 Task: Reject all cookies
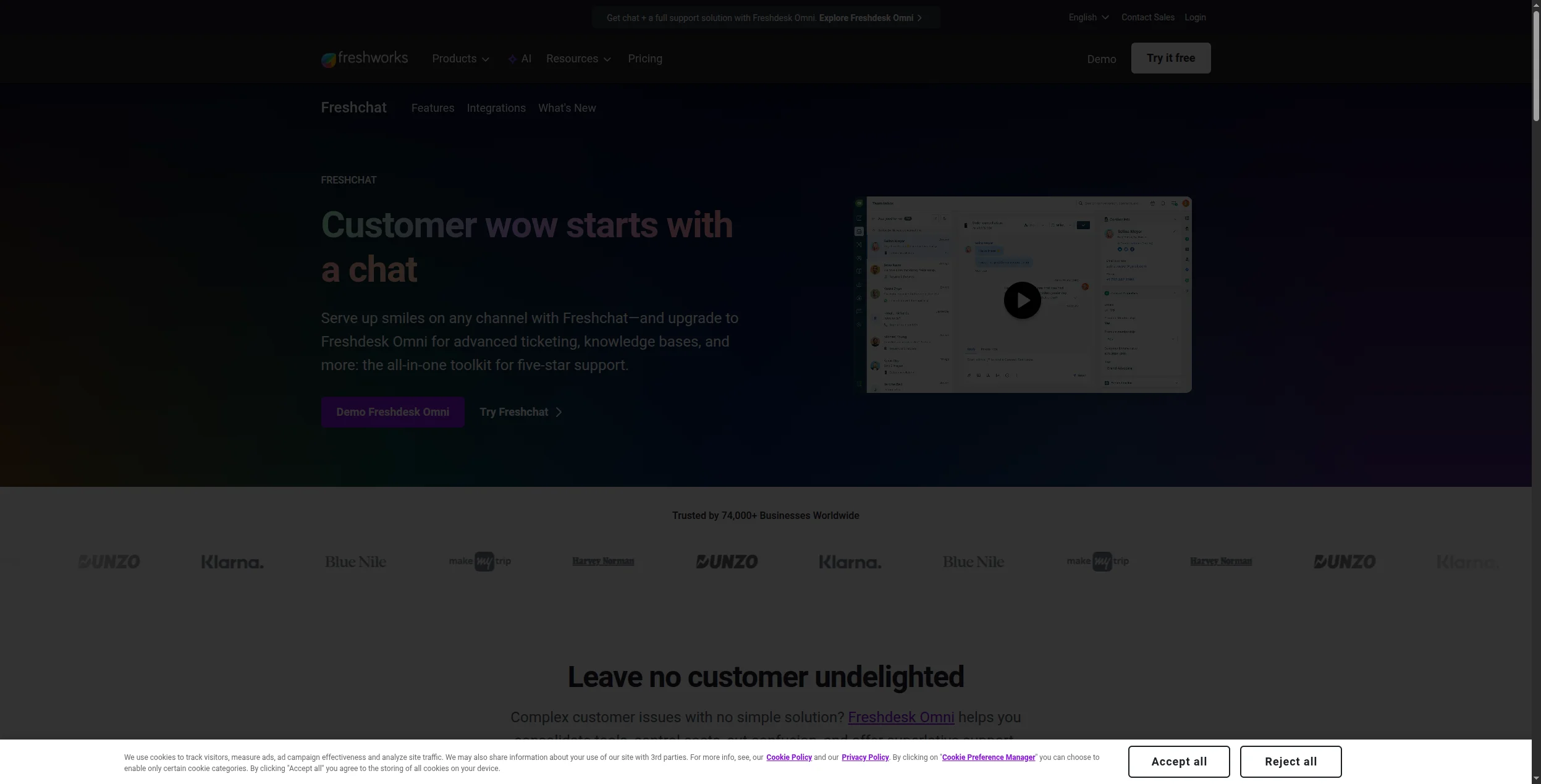[1290, 762]
